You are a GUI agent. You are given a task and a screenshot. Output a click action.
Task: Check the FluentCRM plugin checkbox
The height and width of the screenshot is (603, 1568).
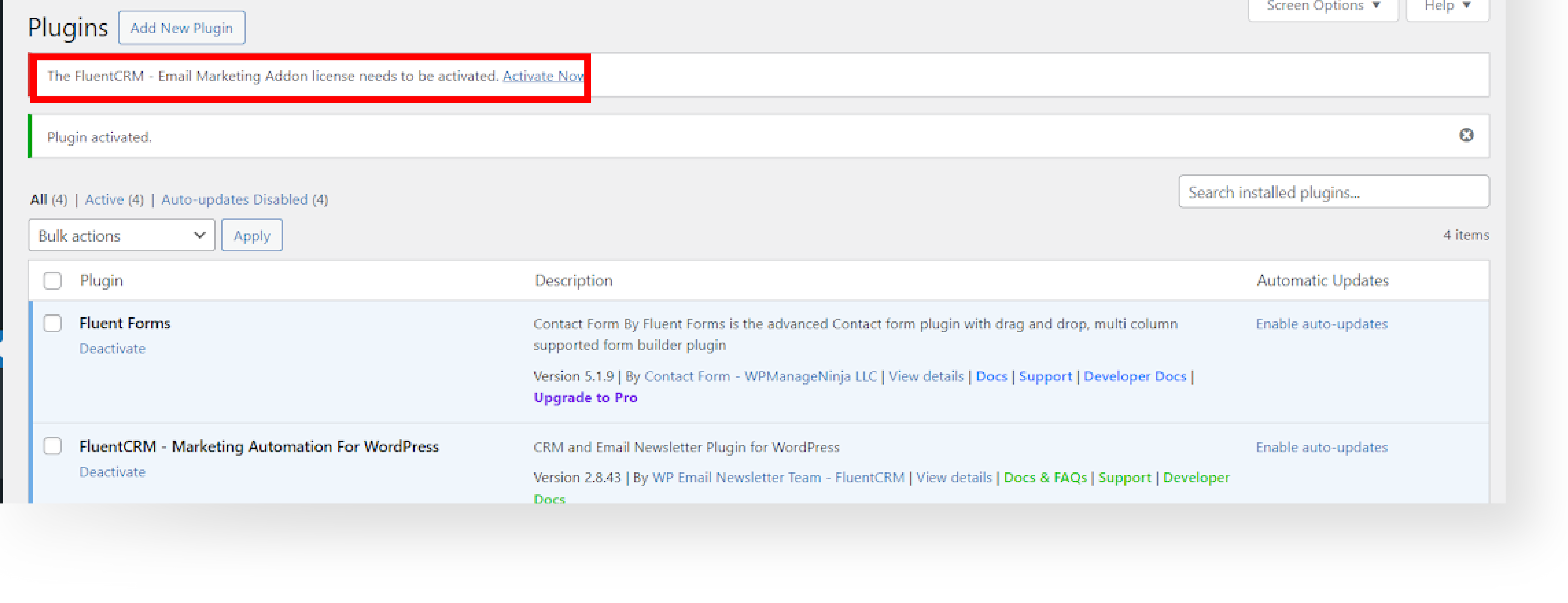[52, 446]
